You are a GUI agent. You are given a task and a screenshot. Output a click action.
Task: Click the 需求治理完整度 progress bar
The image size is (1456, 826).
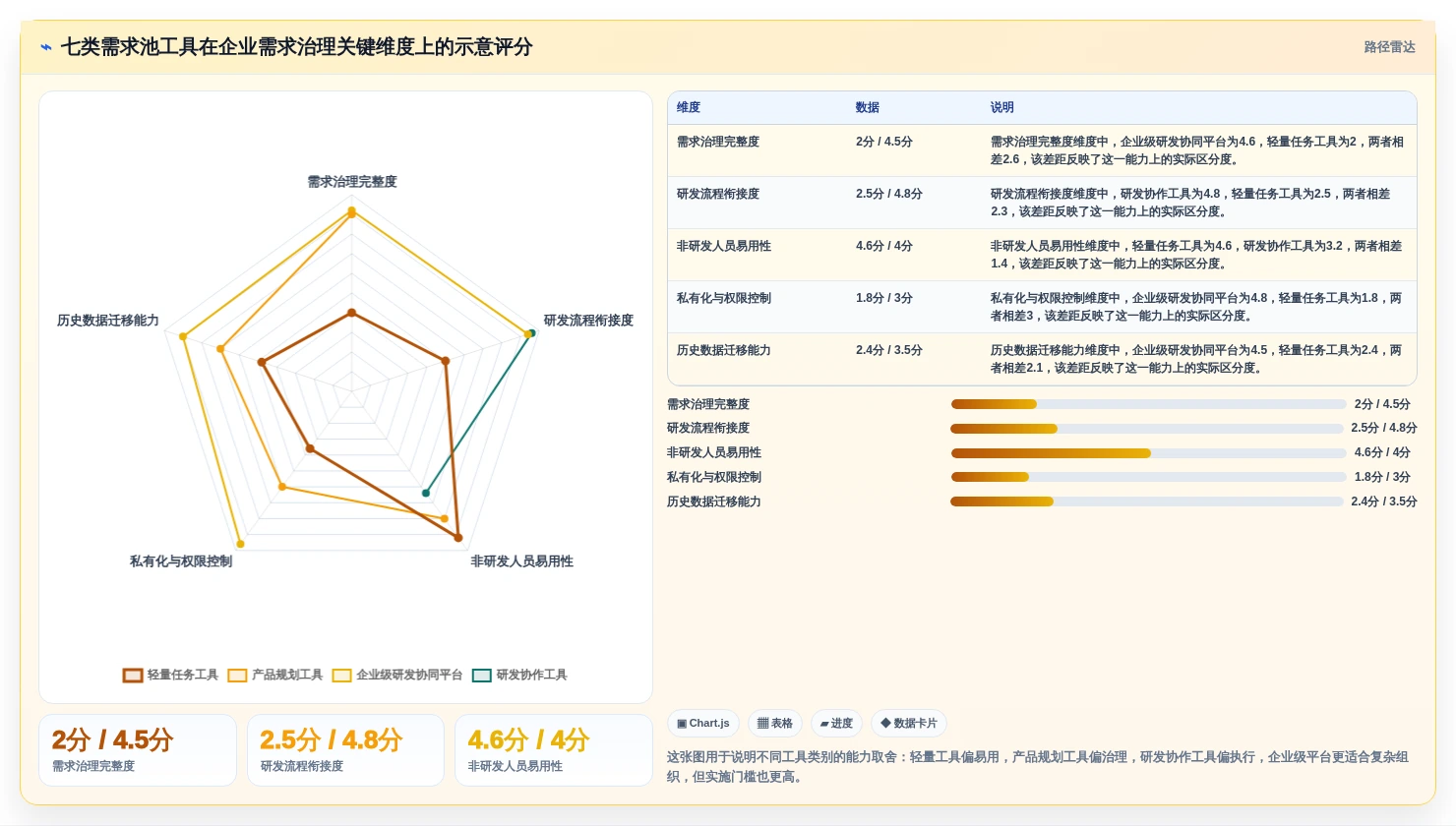coord(1148,404)
